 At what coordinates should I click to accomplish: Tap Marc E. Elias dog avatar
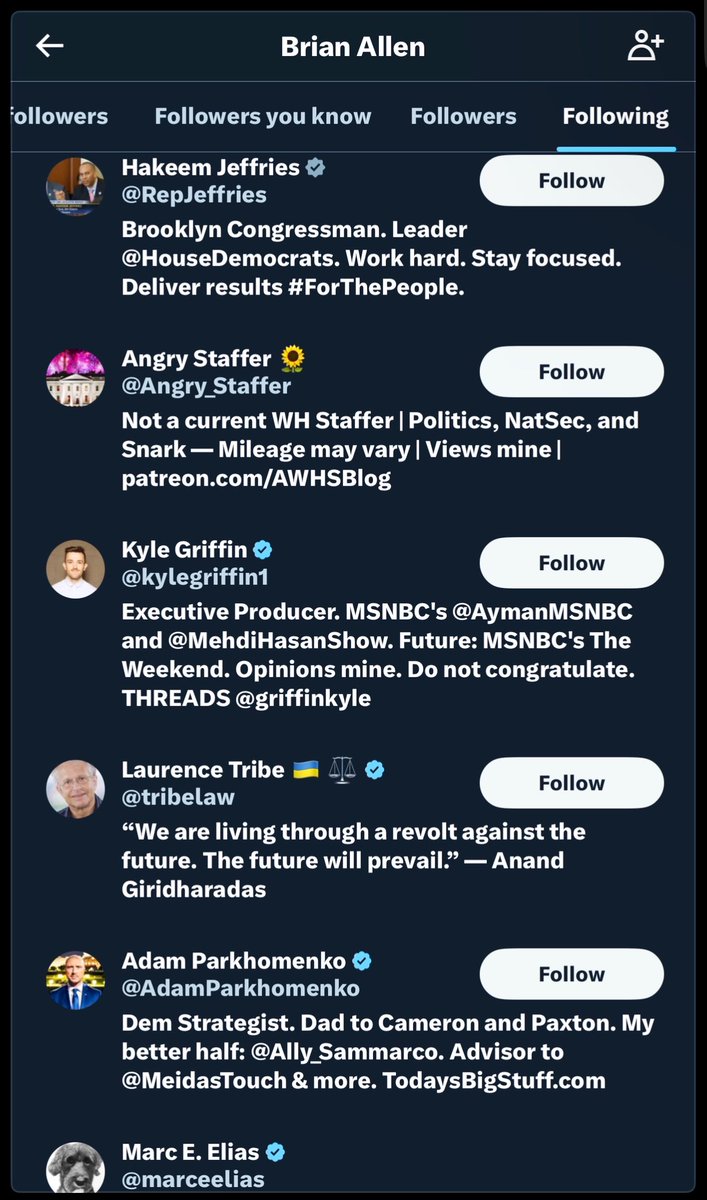pos(75,1170)
